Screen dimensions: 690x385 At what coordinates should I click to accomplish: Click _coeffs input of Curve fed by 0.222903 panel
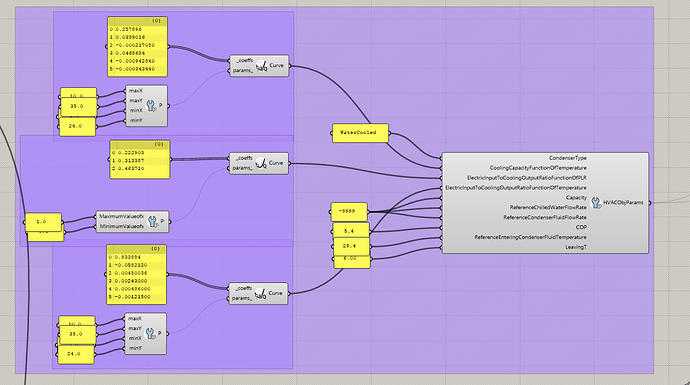(243, 158)
